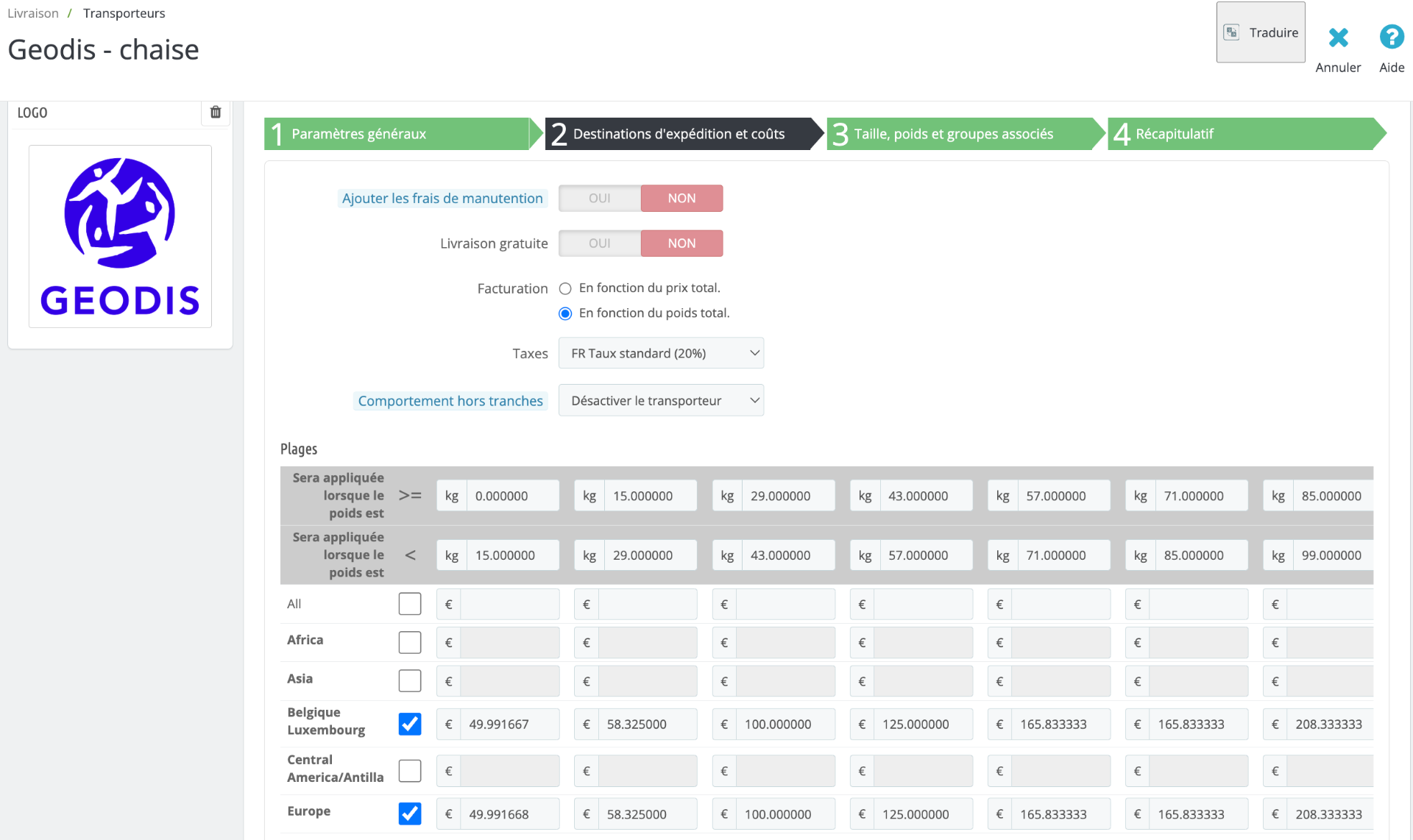Go to step 1 Paramètres généraux
The height and width of the screenshot is (840, 1413).
(396, 134)
